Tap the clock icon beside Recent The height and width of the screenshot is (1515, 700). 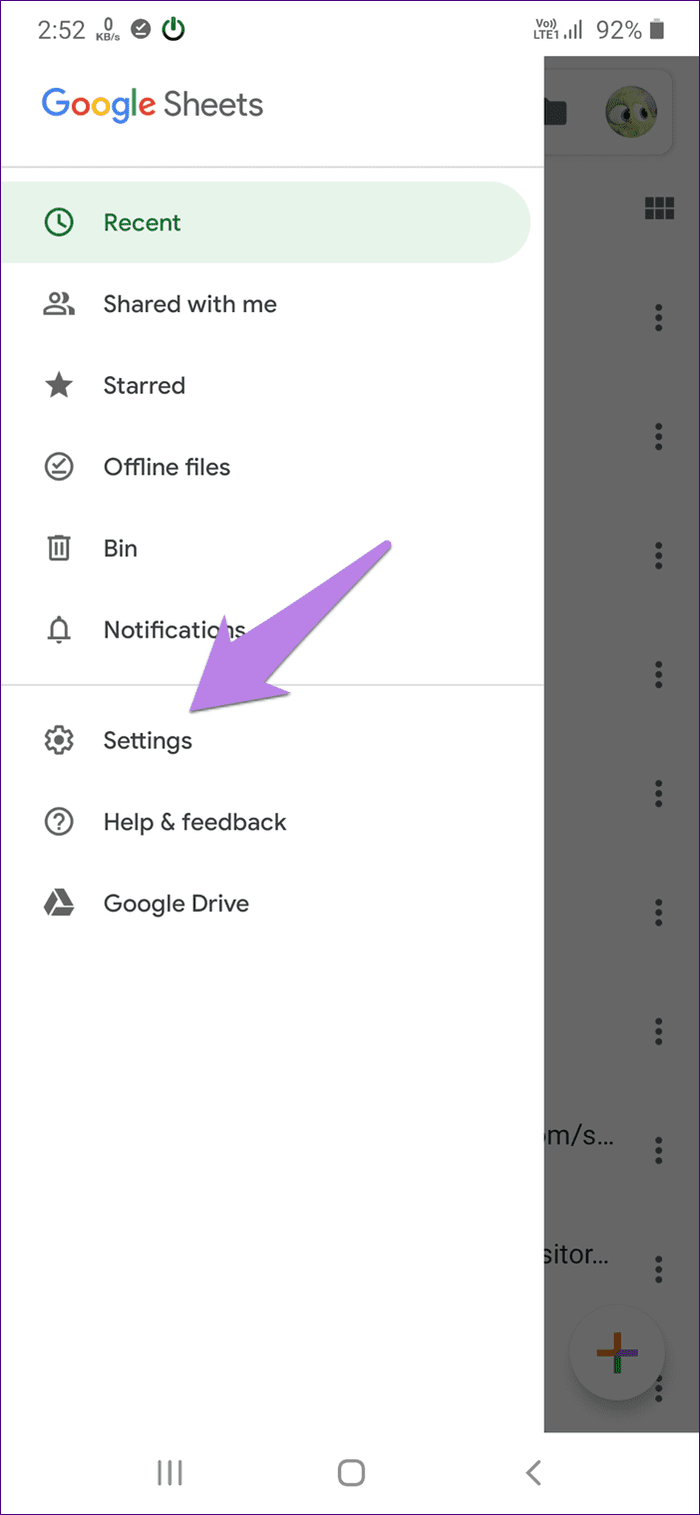point(59,222)
